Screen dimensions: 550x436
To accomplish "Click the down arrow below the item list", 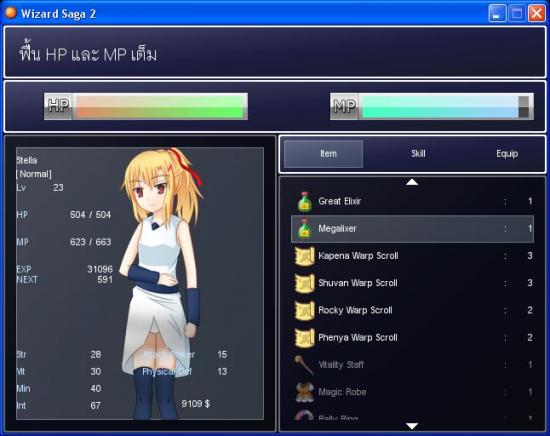I will coord(412,426).
